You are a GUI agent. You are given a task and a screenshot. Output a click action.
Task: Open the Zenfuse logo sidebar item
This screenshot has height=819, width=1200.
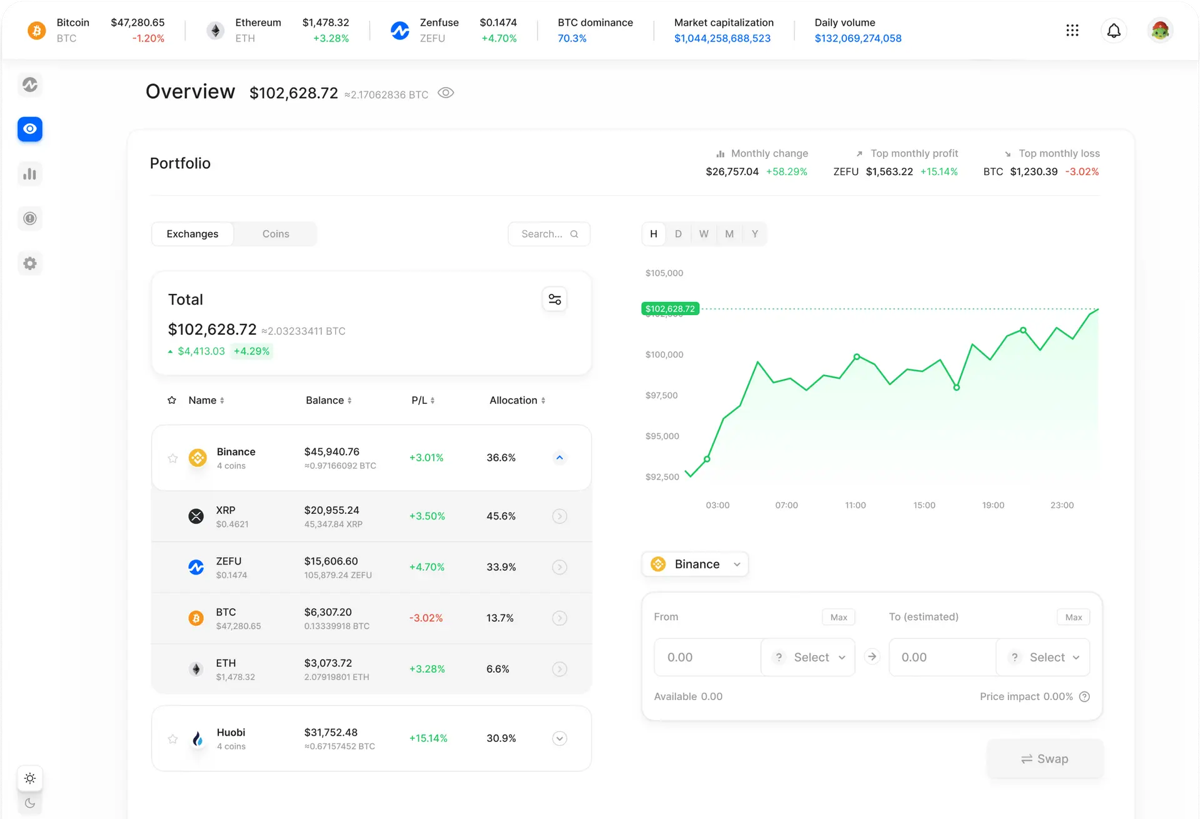click(x=30, y=85)
